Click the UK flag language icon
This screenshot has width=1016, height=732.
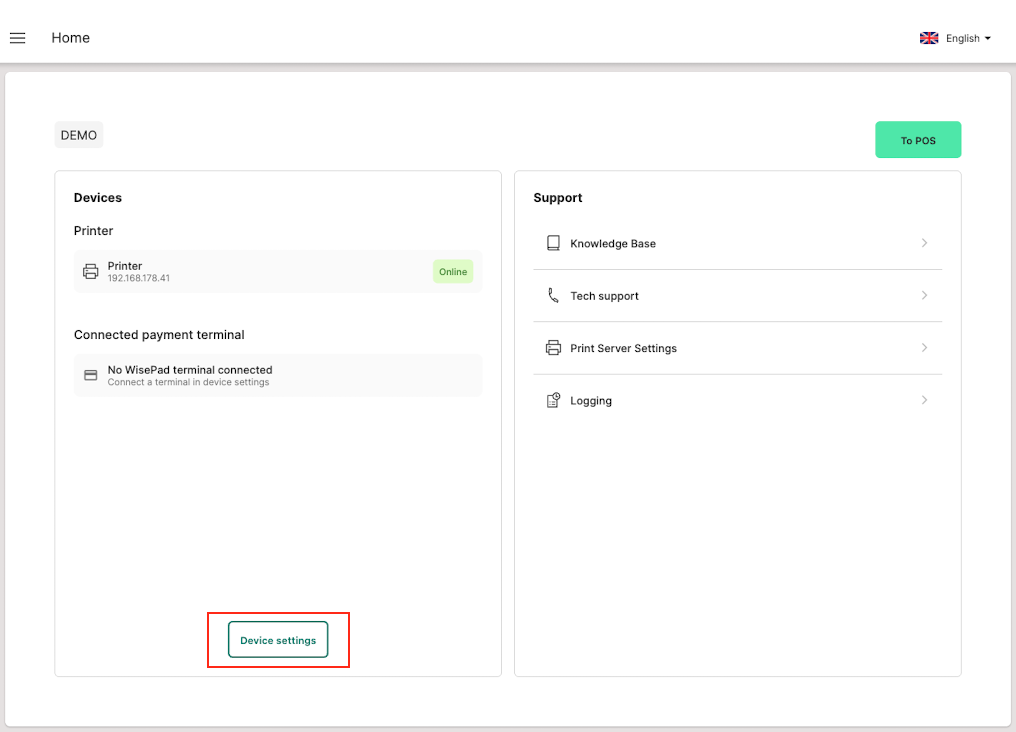[929, 38]
